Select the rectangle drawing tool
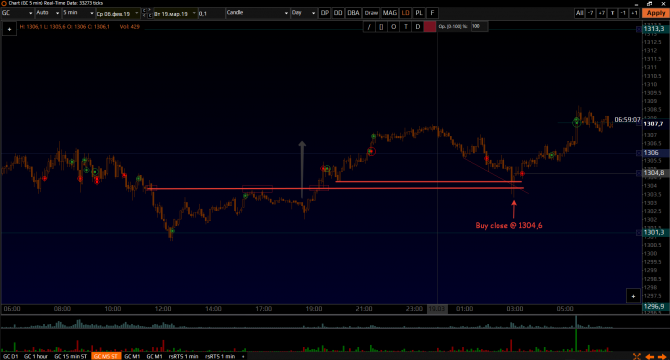670x360 pixels. coord(381,27)
